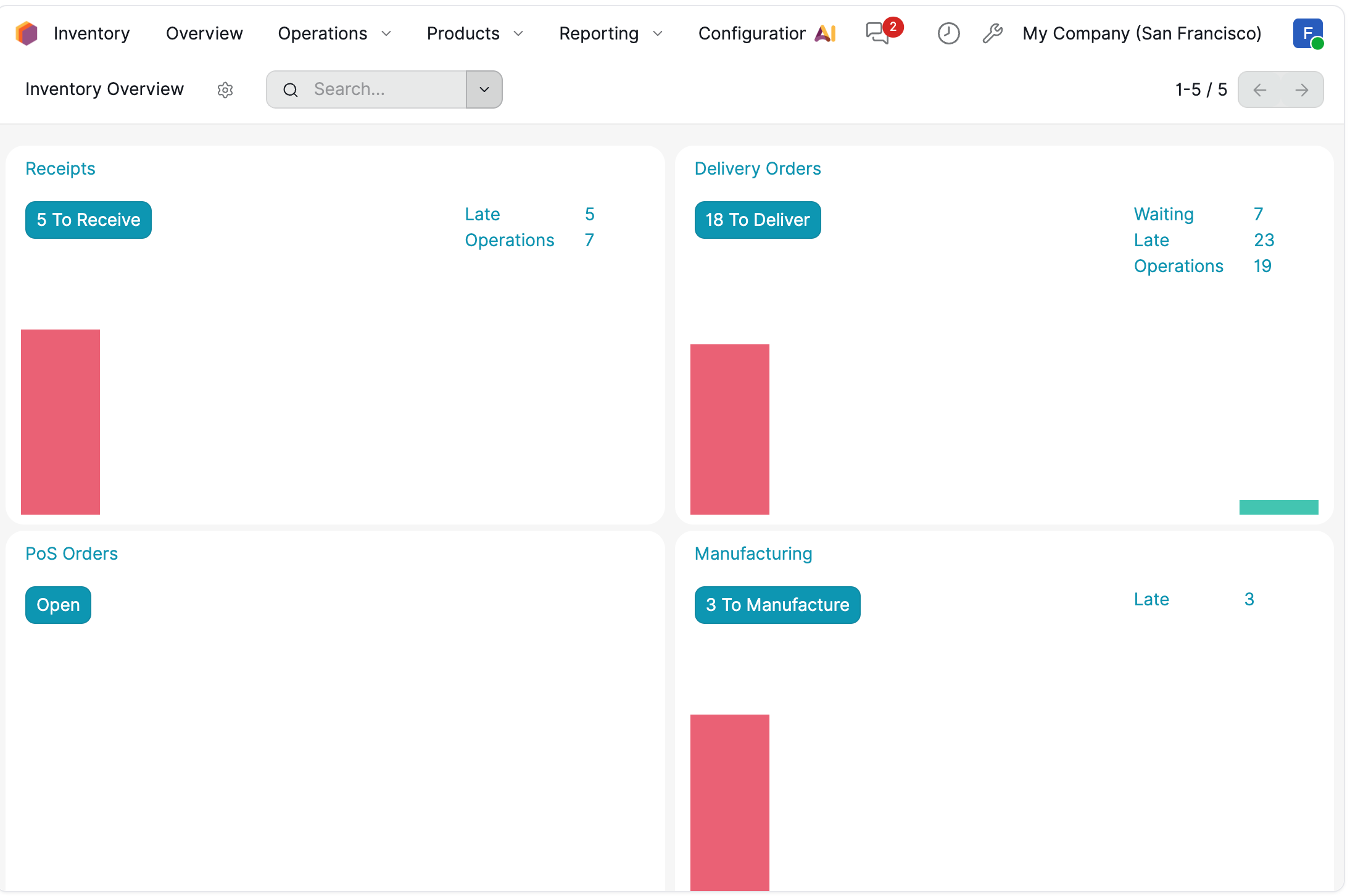Go to next page arrow
The height and width of the screenshot is (896, 1350).
1302,90
